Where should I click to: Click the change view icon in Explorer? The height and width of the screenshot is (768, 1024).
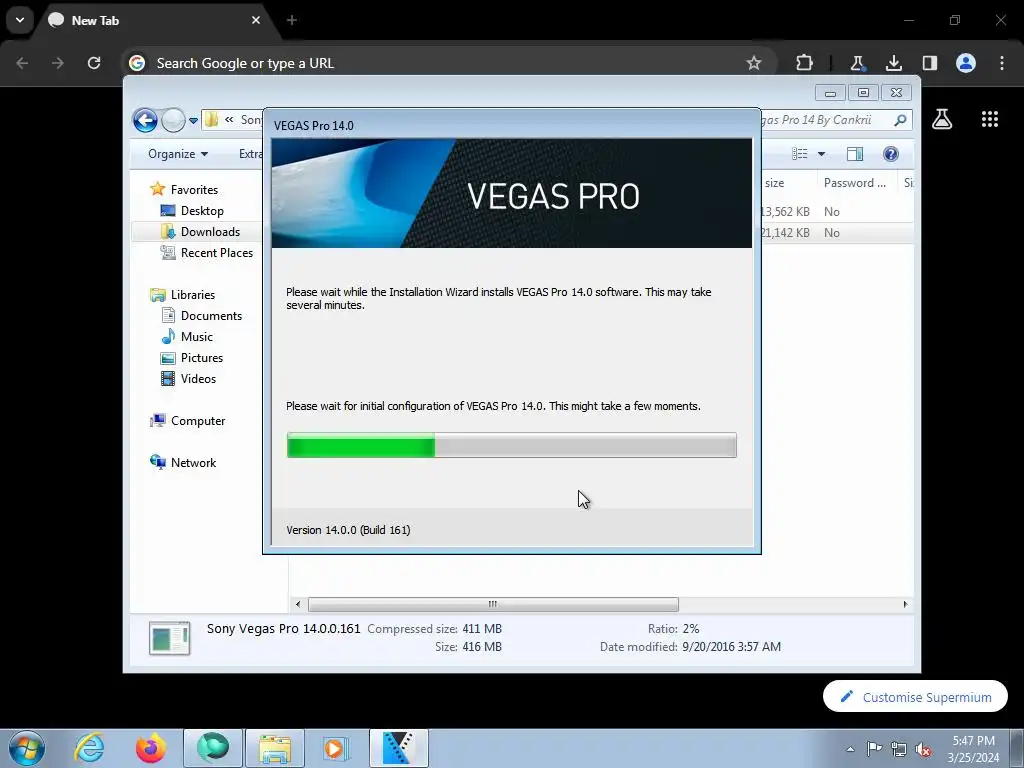800,154
